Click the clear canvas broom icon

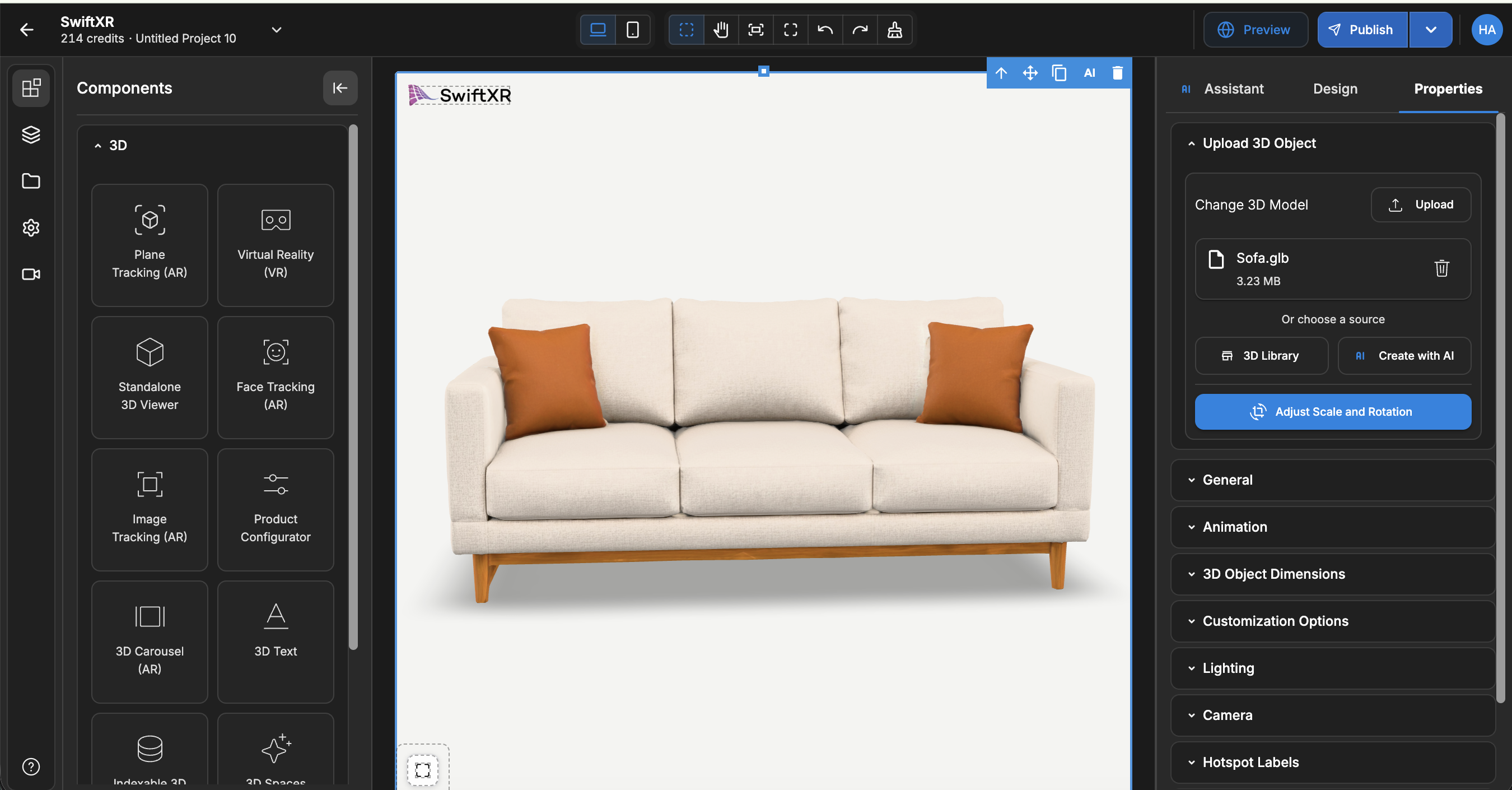click(894, 29)
